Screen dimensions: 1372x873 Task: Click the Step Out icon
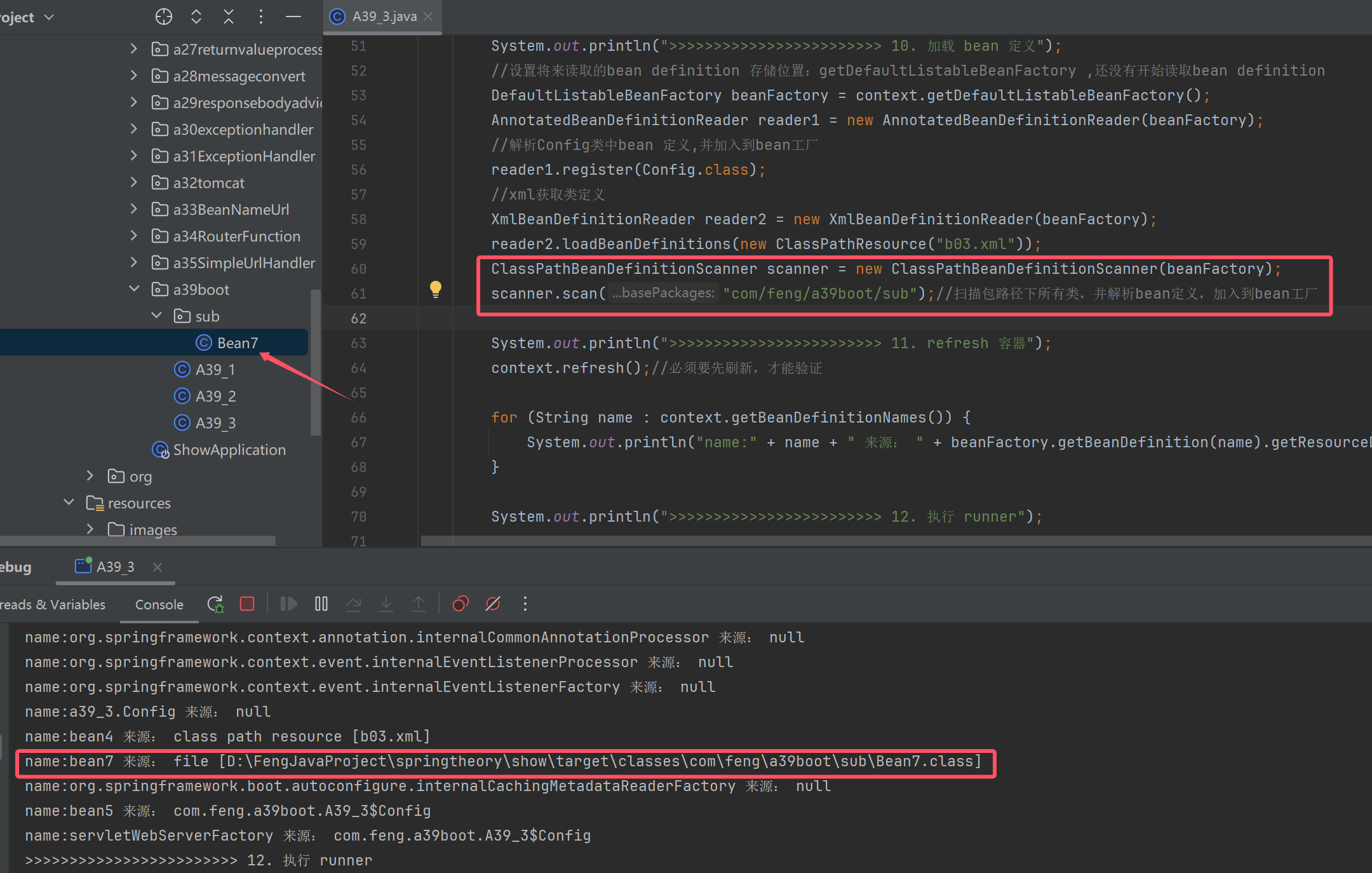click(x=419, y=604)
